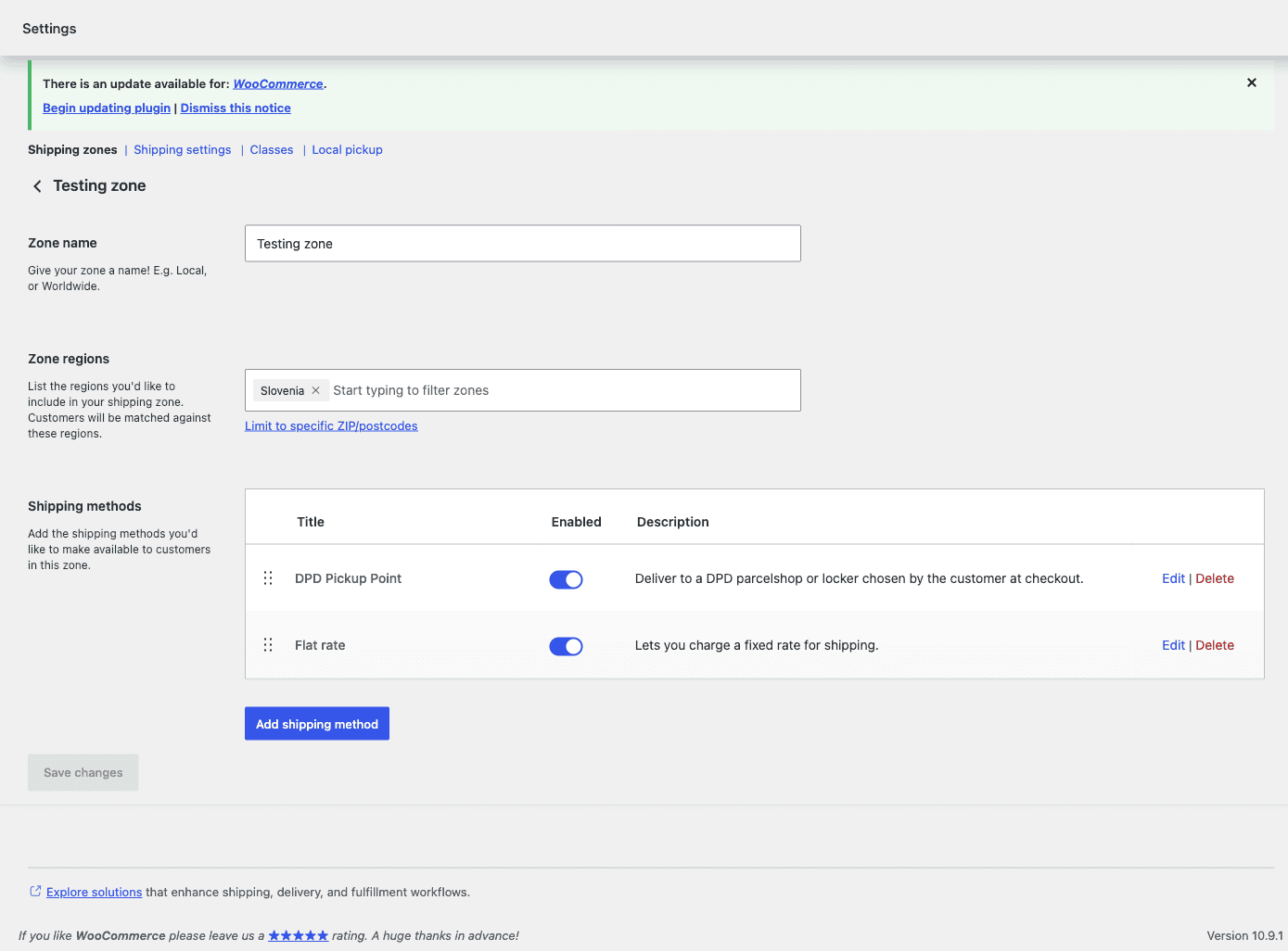
Task: Edit the DPD Pickup Point method
Action: point(1173,578)
